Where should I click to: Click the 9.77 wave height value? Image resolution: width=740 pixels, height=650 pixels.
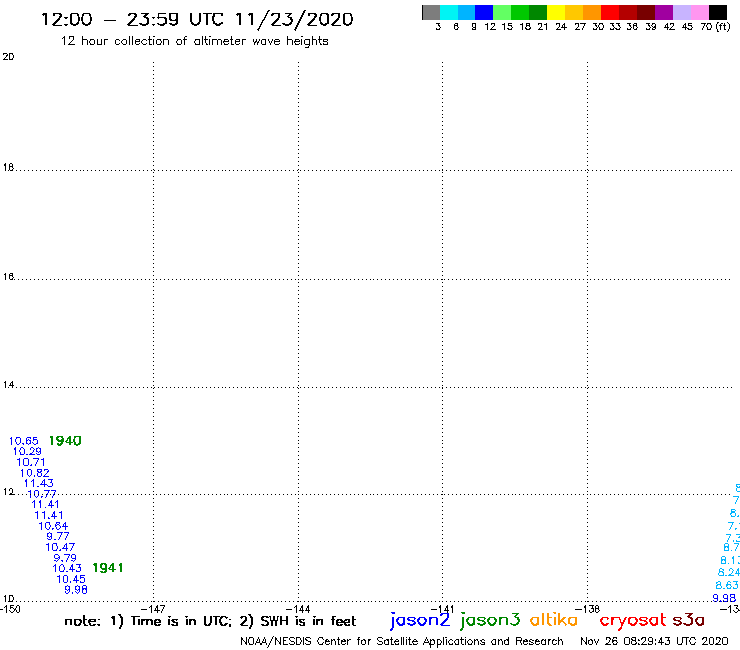coord(58,536)
